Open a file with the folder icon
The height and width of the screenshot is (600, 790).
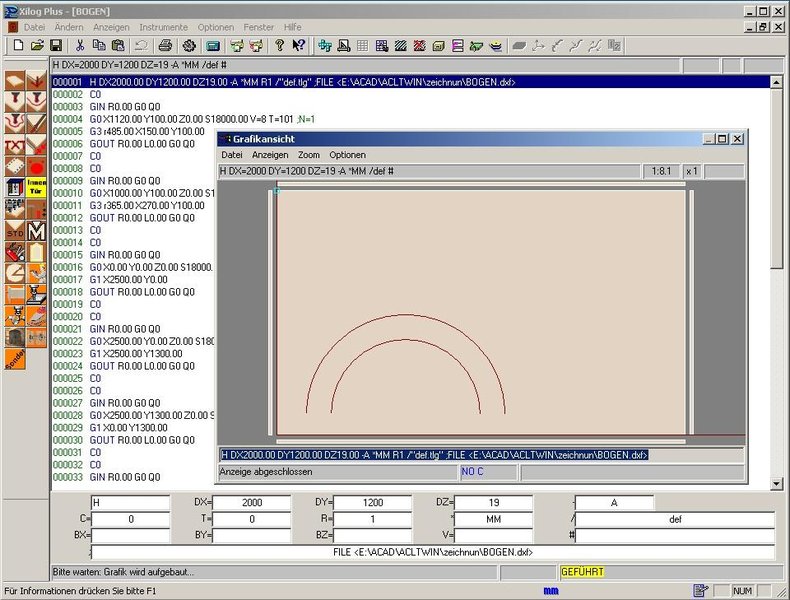click(37, 46)
